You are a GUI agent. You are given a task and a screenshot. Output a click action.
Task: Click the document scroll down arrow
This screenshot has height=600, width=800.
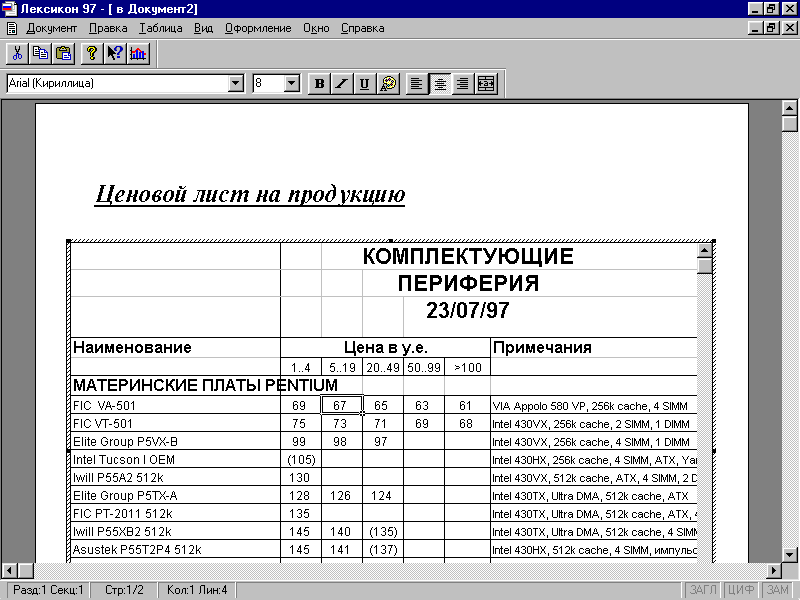789,555
